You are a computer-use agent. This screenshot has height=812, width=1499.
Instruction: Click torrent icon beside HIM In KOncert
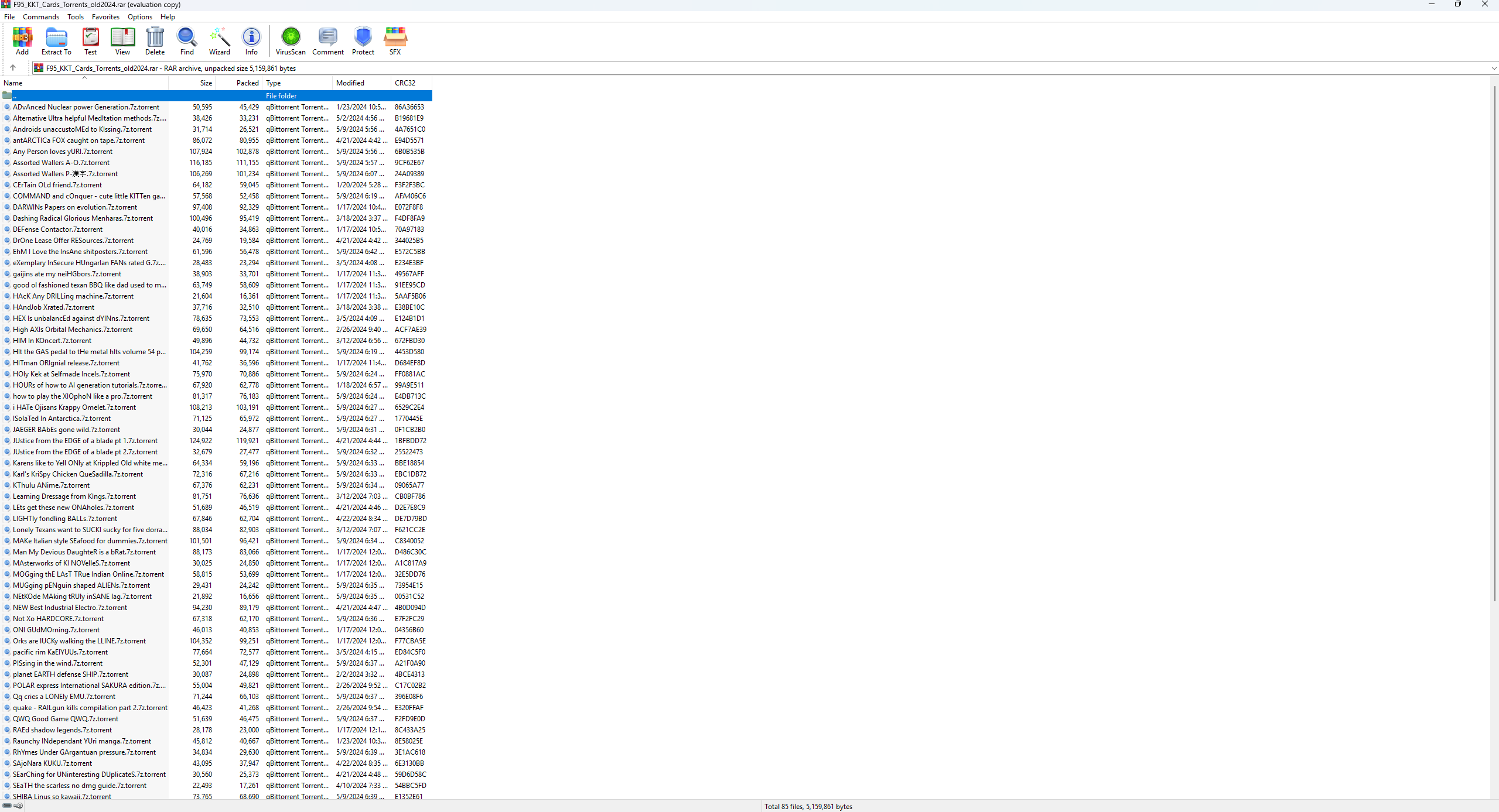click(x=7, y=340)
